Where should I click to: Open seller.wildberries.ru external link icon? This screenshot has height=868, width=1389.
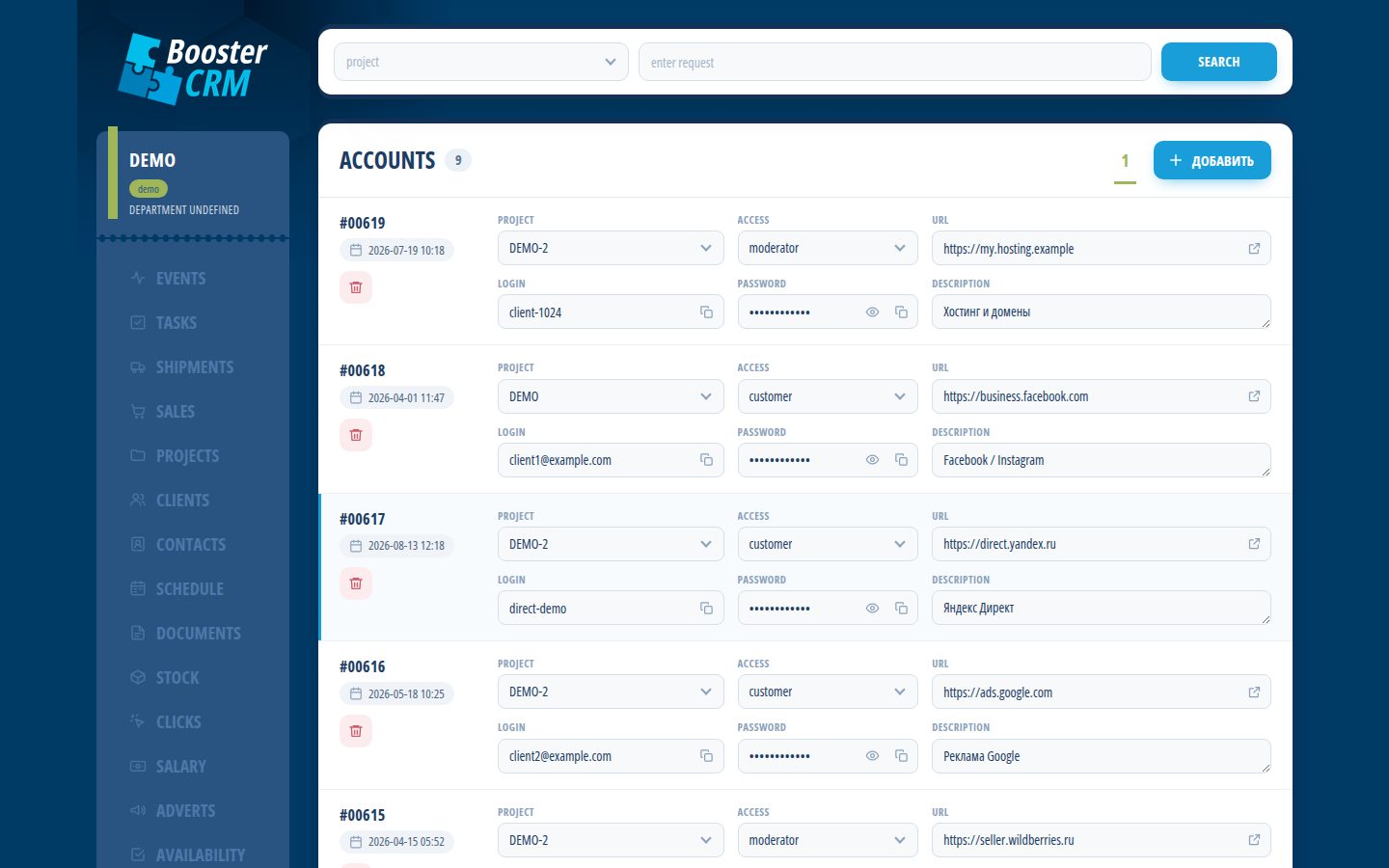click(x=1254, y=840)
